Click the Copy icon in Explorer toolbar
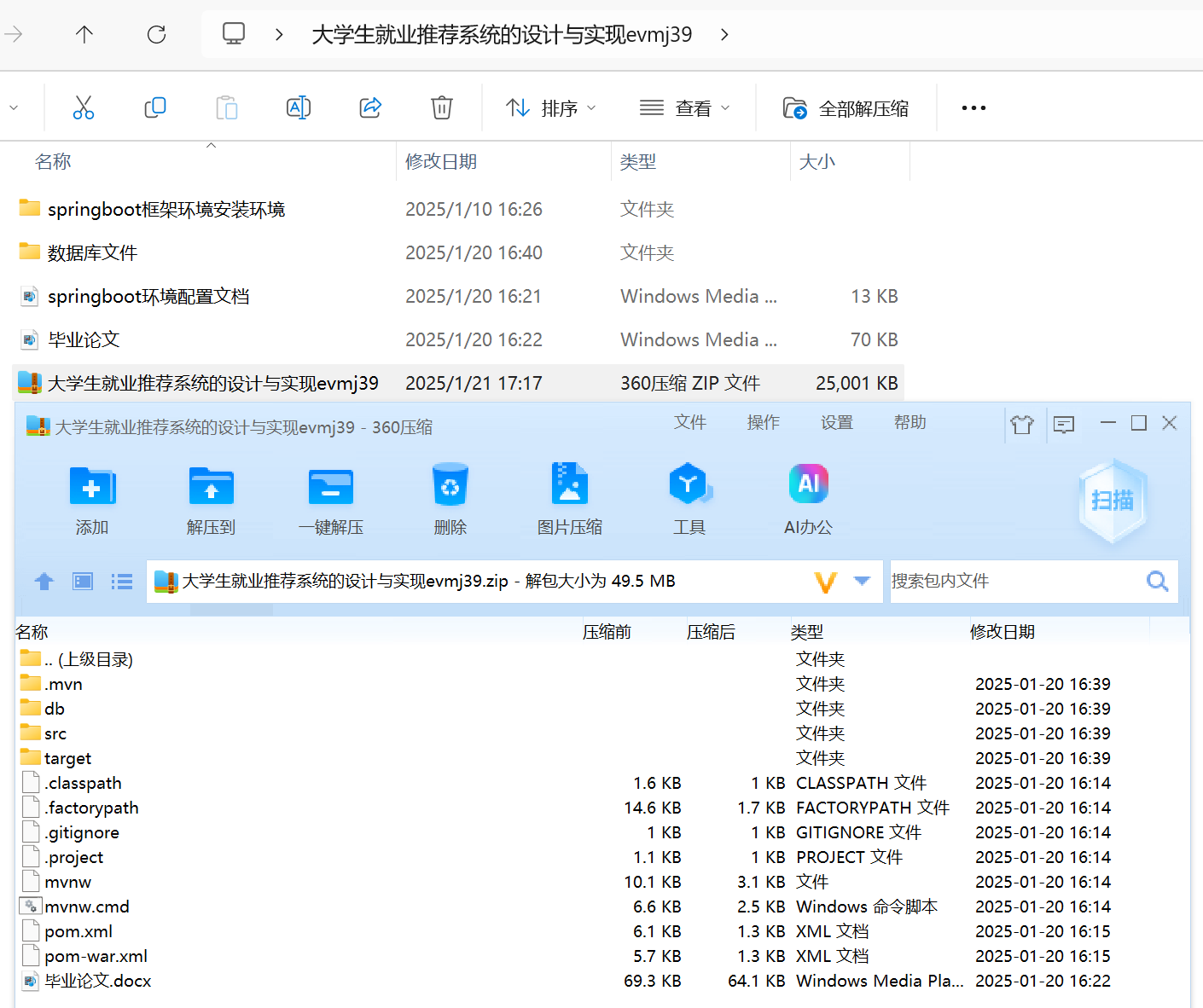 [155, 107]
